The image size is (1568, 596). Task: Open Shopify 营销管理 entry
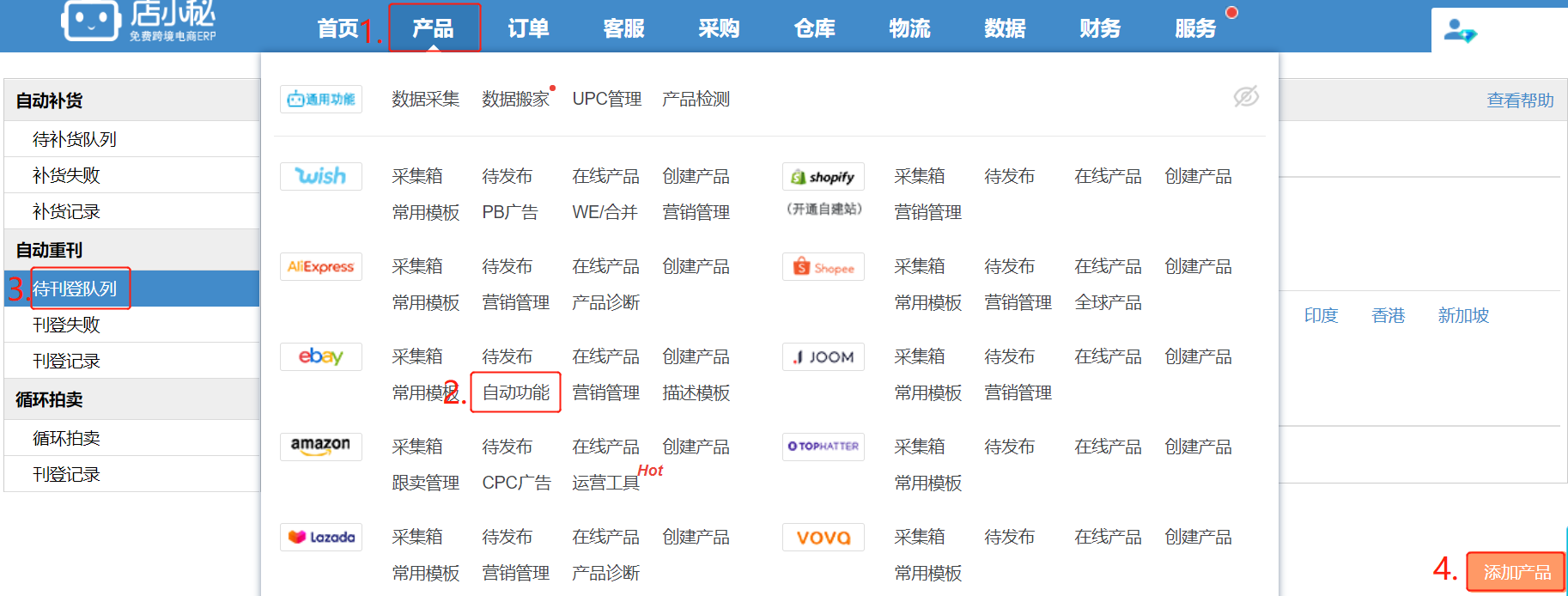pos(928,212)
